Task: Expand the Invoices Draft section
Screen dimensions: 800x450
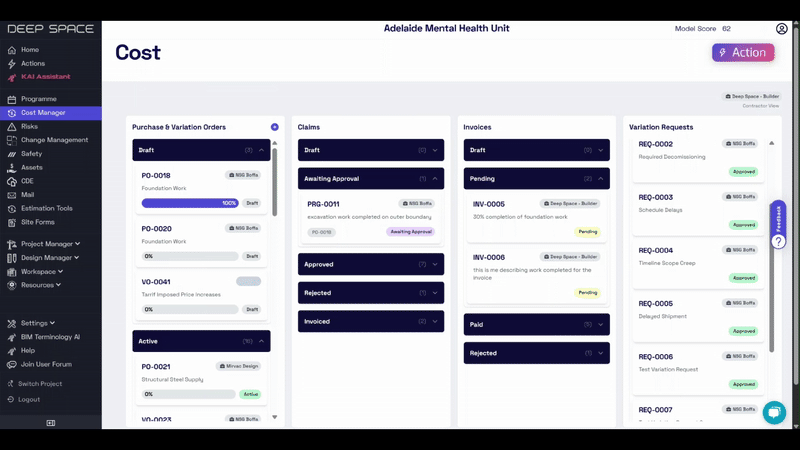Action: click(x=537, y=150)
